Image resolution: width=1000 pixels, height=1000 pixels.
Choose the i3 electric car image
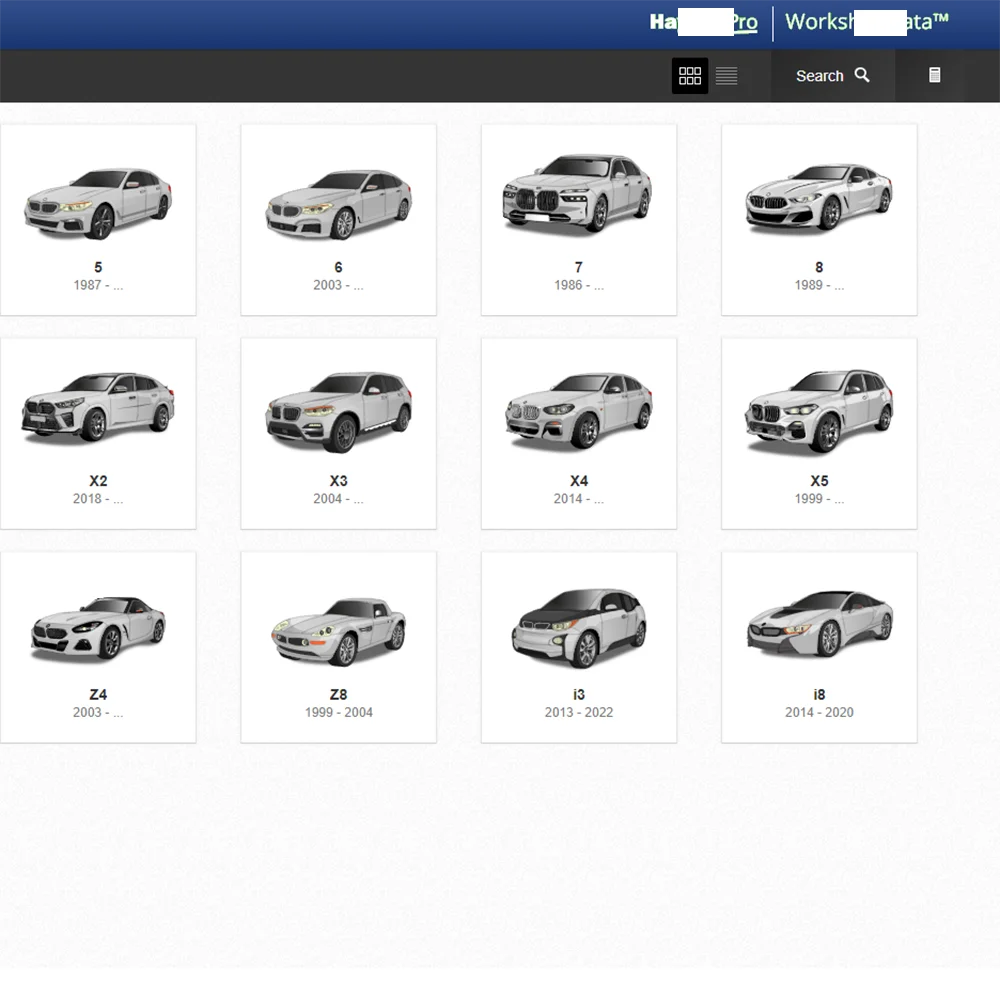(x=579, y=628)
